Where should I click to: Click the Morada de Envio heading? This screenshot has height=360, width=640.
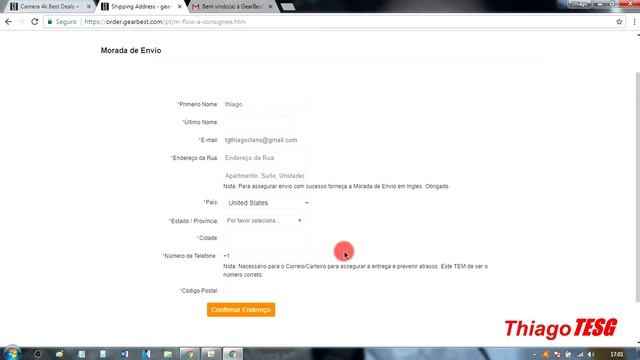click(x=131, y=51)
